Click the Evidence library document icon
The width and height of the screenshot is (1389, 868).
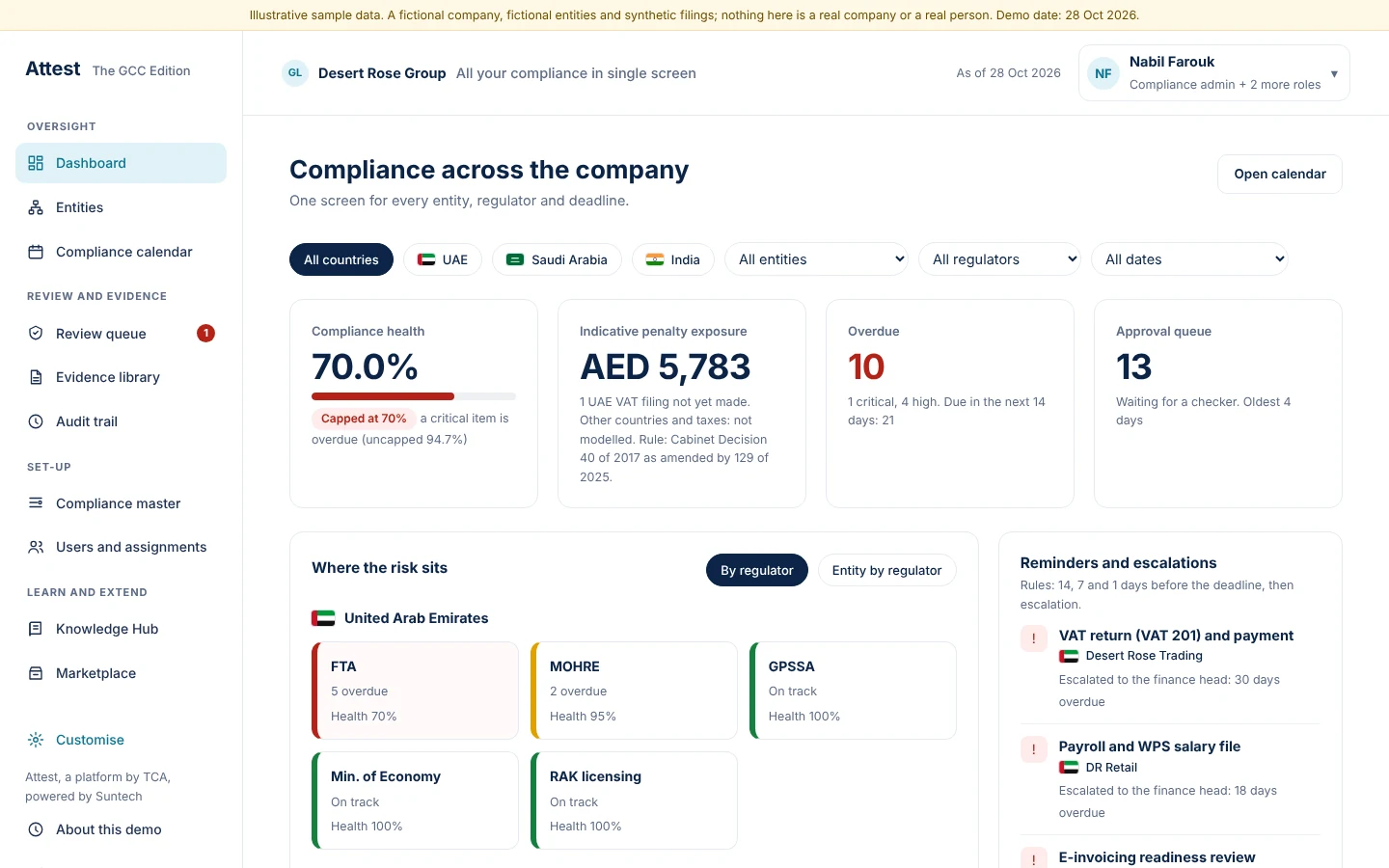click(x=36, y=377)
